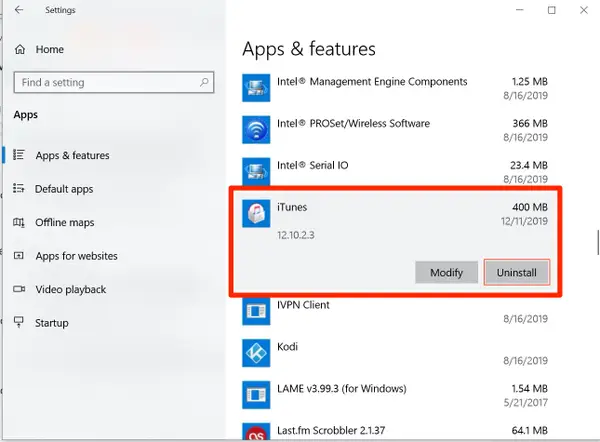Open the Default apps section
This screenshot has width=600, height=442.
pyautogui.click(x=64, y=189)
